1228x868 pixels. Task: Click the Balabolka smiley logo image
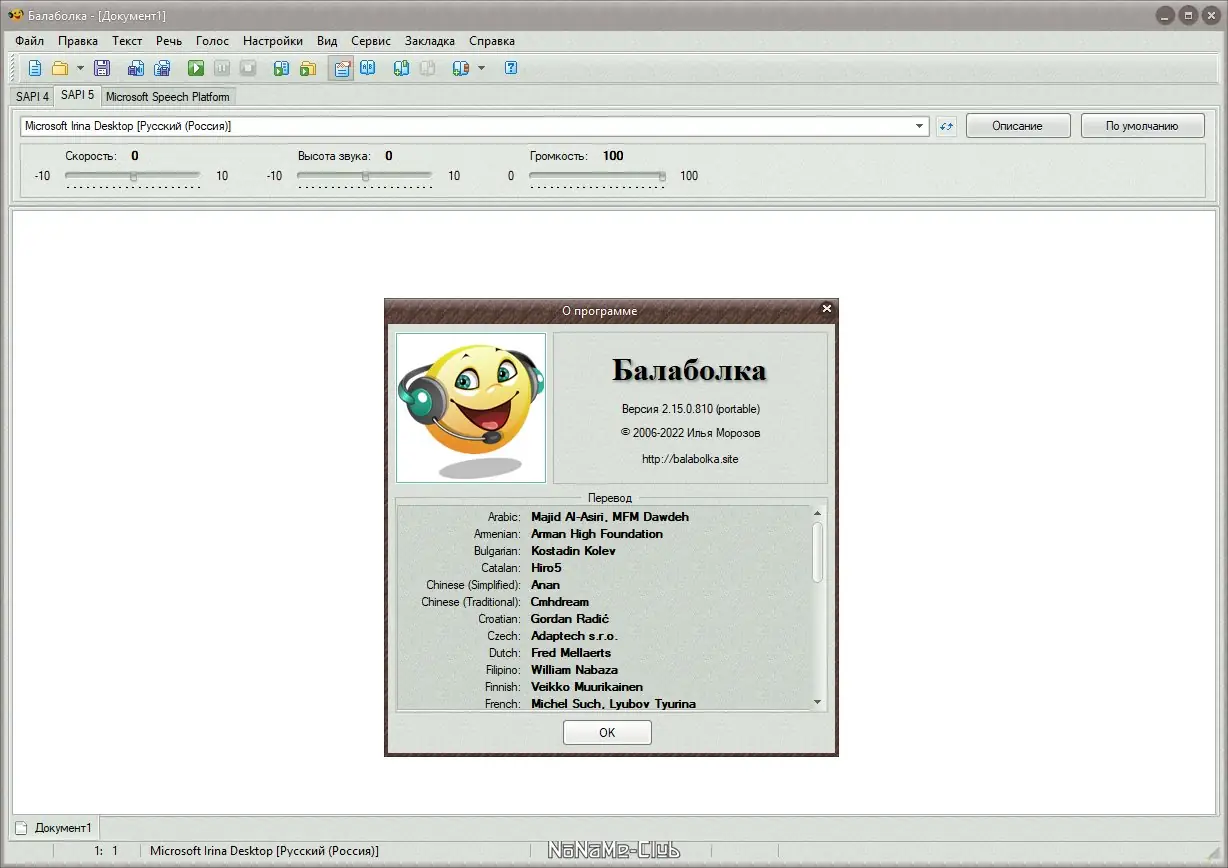471,408
